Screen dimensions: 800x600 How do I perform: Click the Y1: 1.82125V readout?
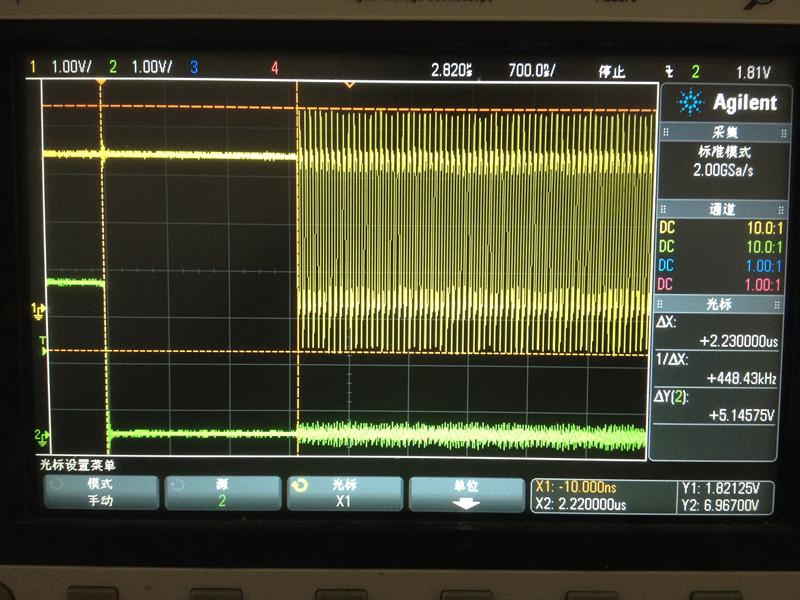pyautogui.click(x=720, y=488)
